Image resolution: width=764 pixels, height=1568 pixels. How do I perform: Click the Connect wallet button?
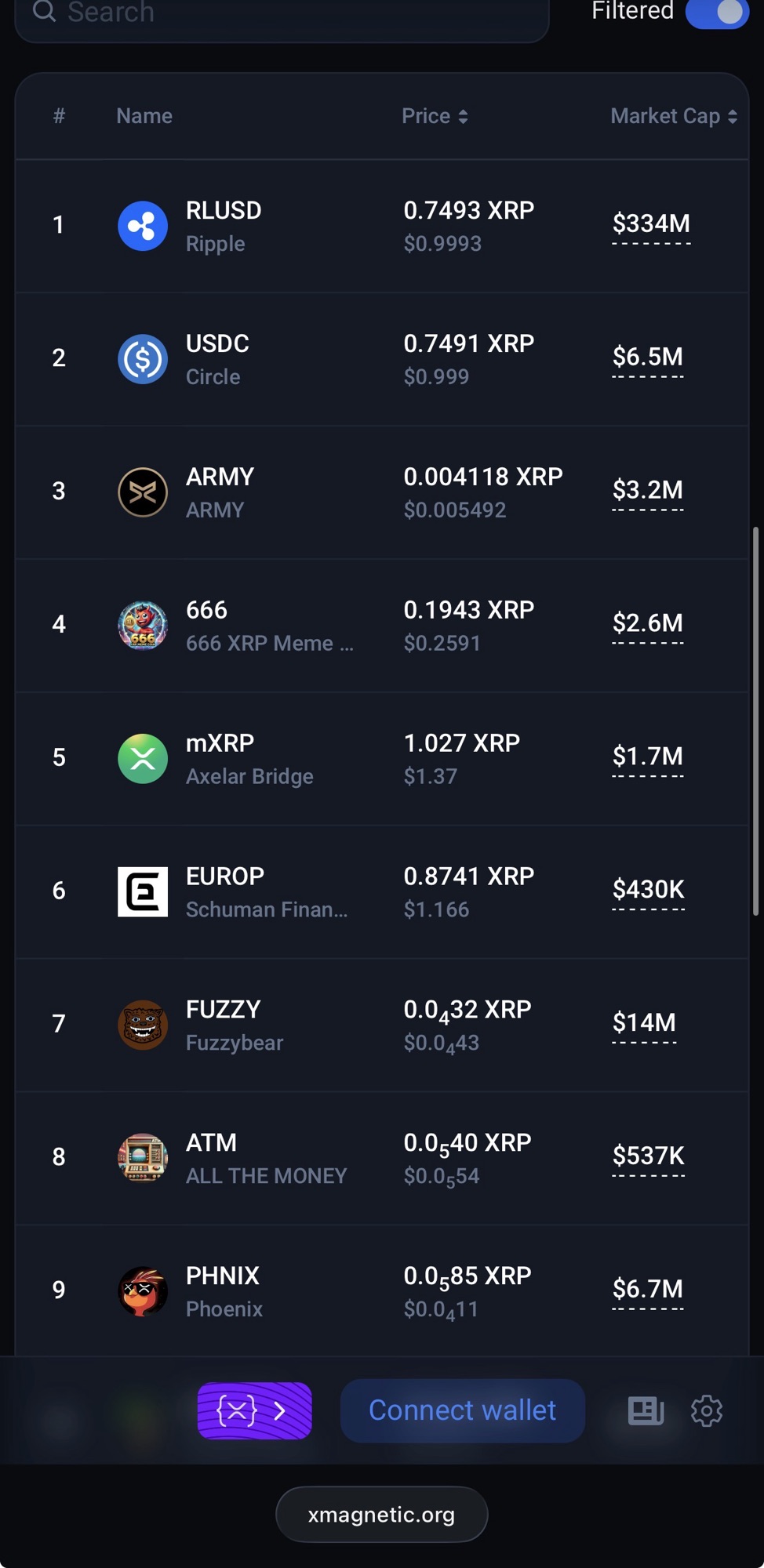tap(462, 1411)
